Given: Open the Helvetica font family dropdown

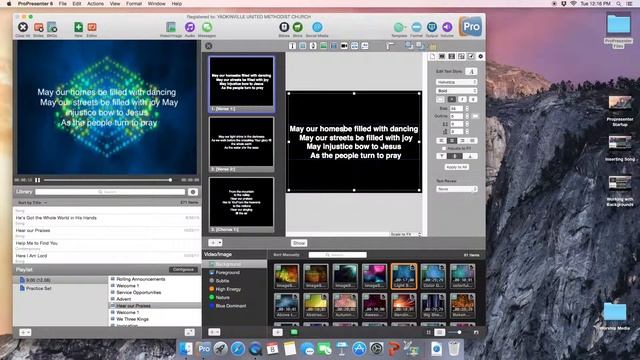Looking at the screenshot, I should point(456,82).
